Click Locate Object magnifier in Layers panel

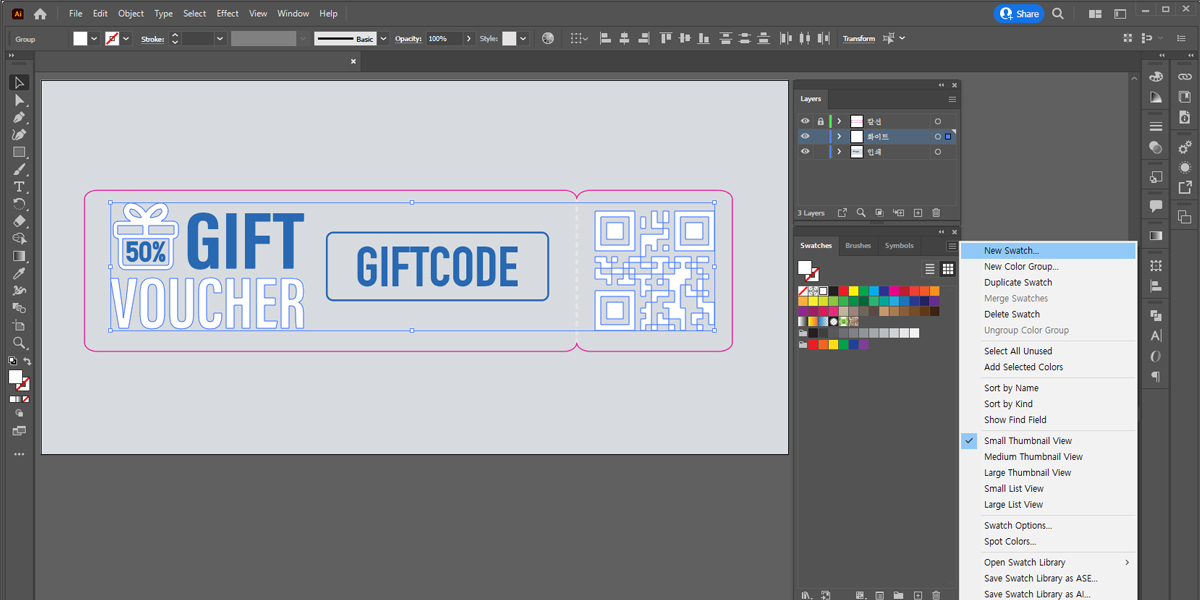pyautogui.click(x=861, y=213)
